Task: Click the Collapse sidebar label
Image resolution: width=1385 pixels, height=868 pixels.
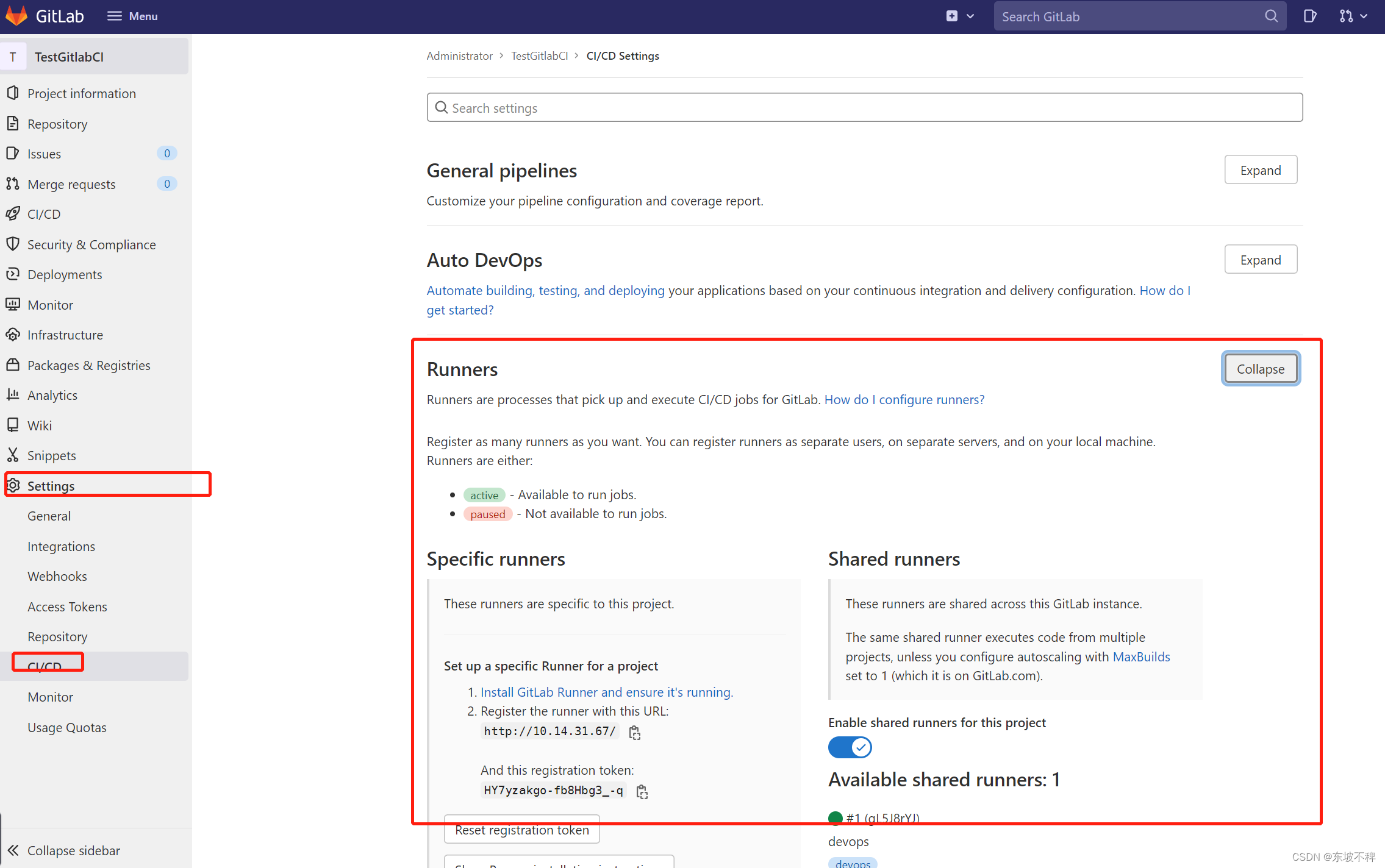Action: click(x=74, y=850)
